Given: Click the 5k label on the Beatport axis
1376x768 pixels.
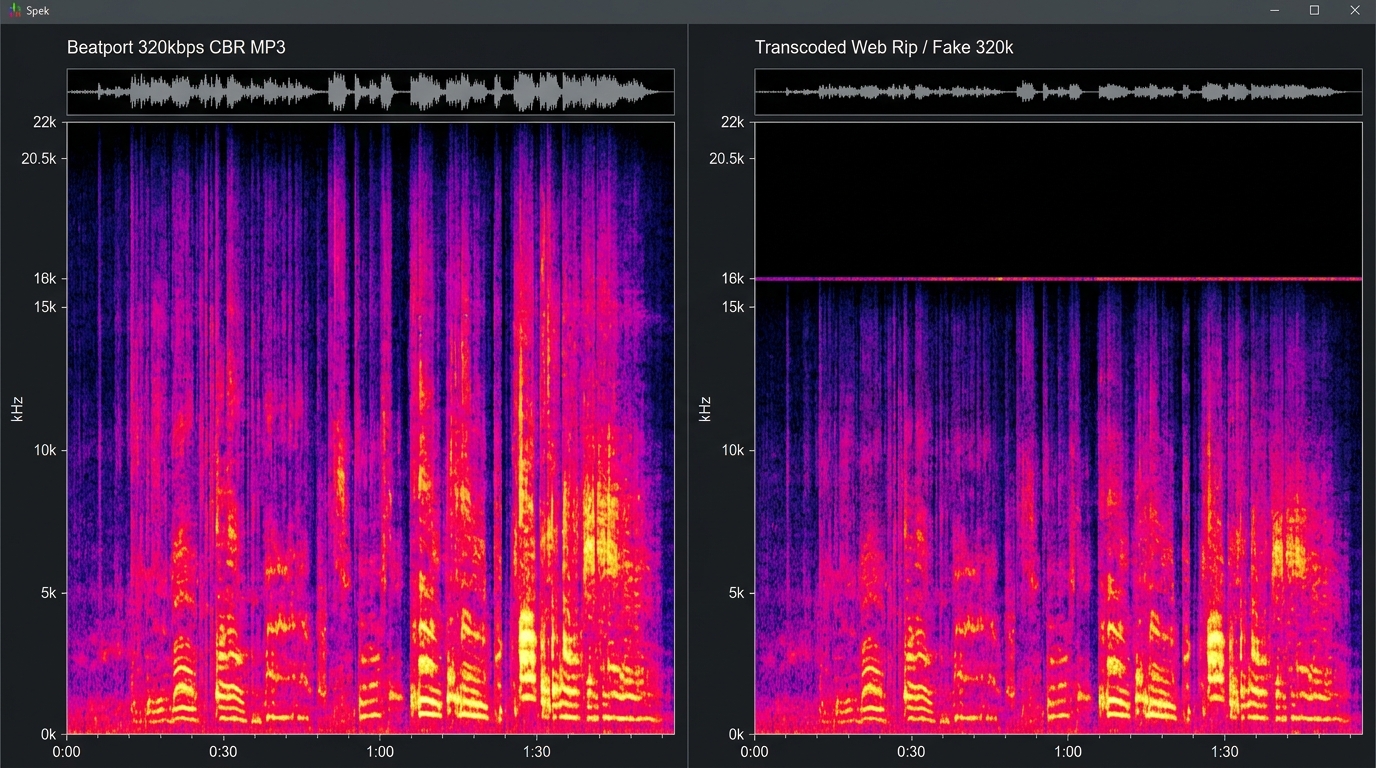Looking at the screenshot, I should coord(50,593).
